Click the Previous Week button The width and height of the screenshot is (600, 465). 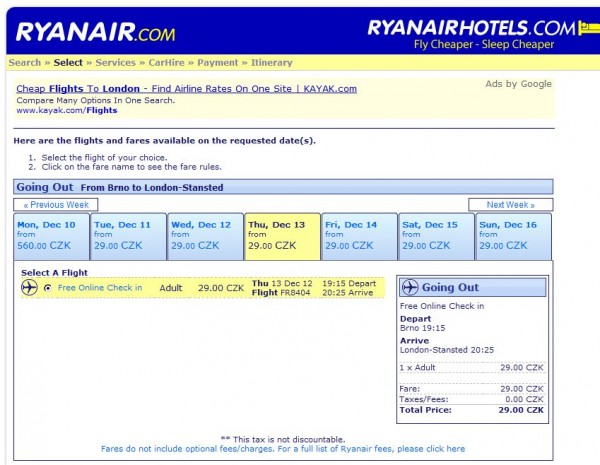pos(56,205)
